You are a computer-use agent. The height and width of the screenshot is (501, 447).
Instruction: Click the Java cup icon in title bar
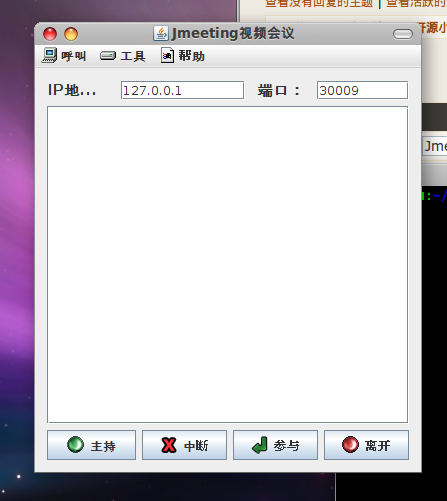coord(161,34)
